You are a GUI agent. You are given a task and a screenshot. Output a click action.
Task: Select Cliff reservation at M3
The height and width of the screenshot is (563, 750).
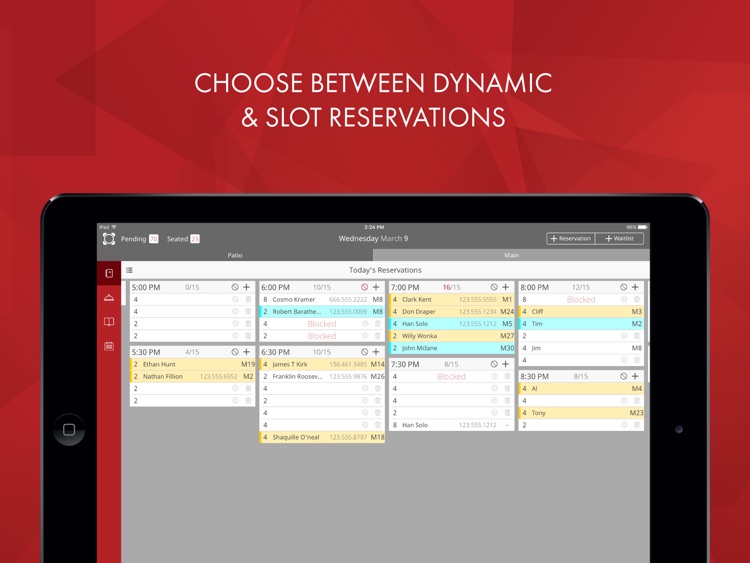pyautogui.click(x=581, y=311)
